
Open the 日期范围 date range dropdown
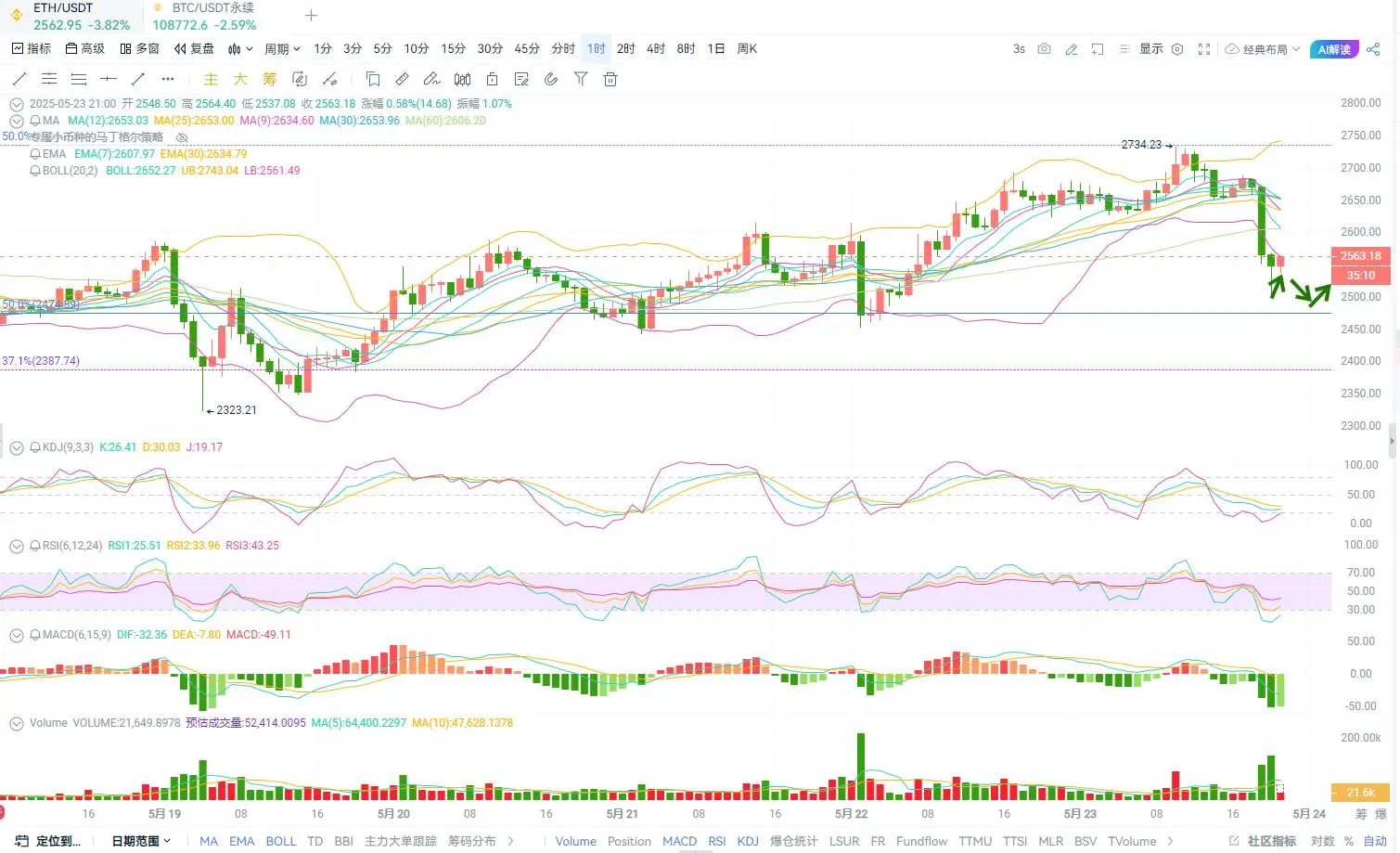[141, 841]
